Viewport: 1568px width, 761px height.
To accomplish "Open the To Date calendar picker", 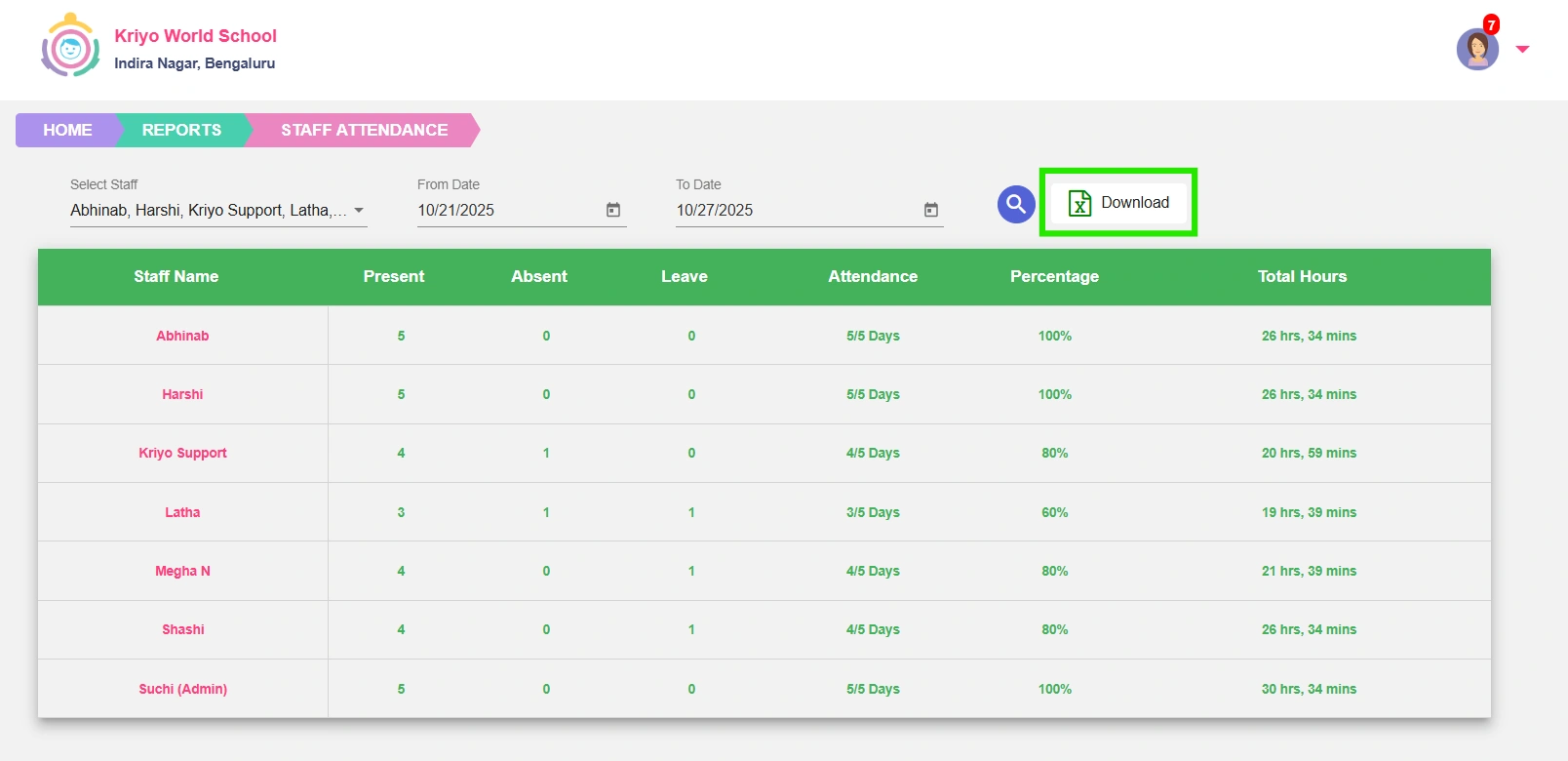I will point(931,210).
